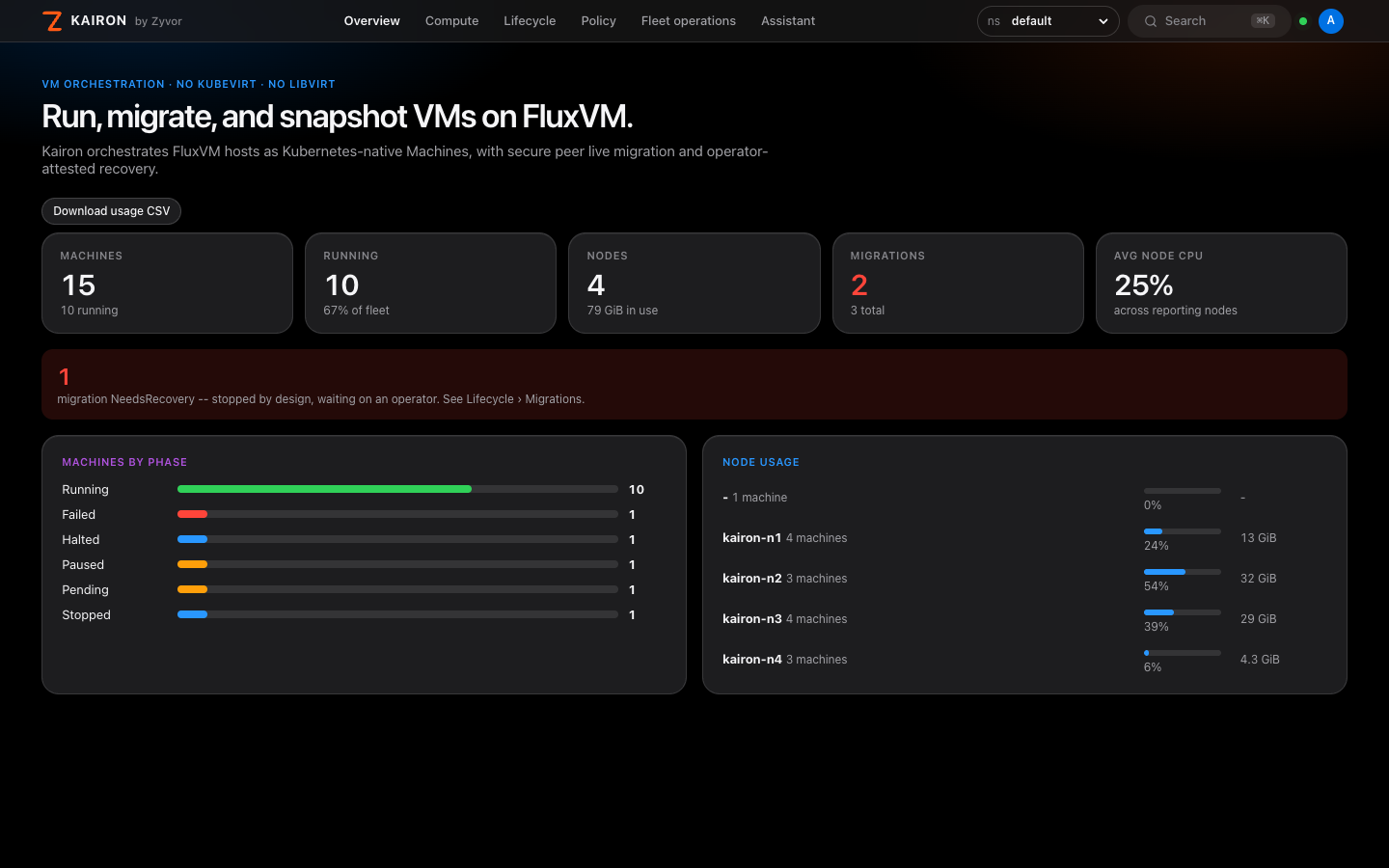Click the 'by Zyvor' brand text
This screenshot has height=868, width=1389.
click(x=158, y=21)
